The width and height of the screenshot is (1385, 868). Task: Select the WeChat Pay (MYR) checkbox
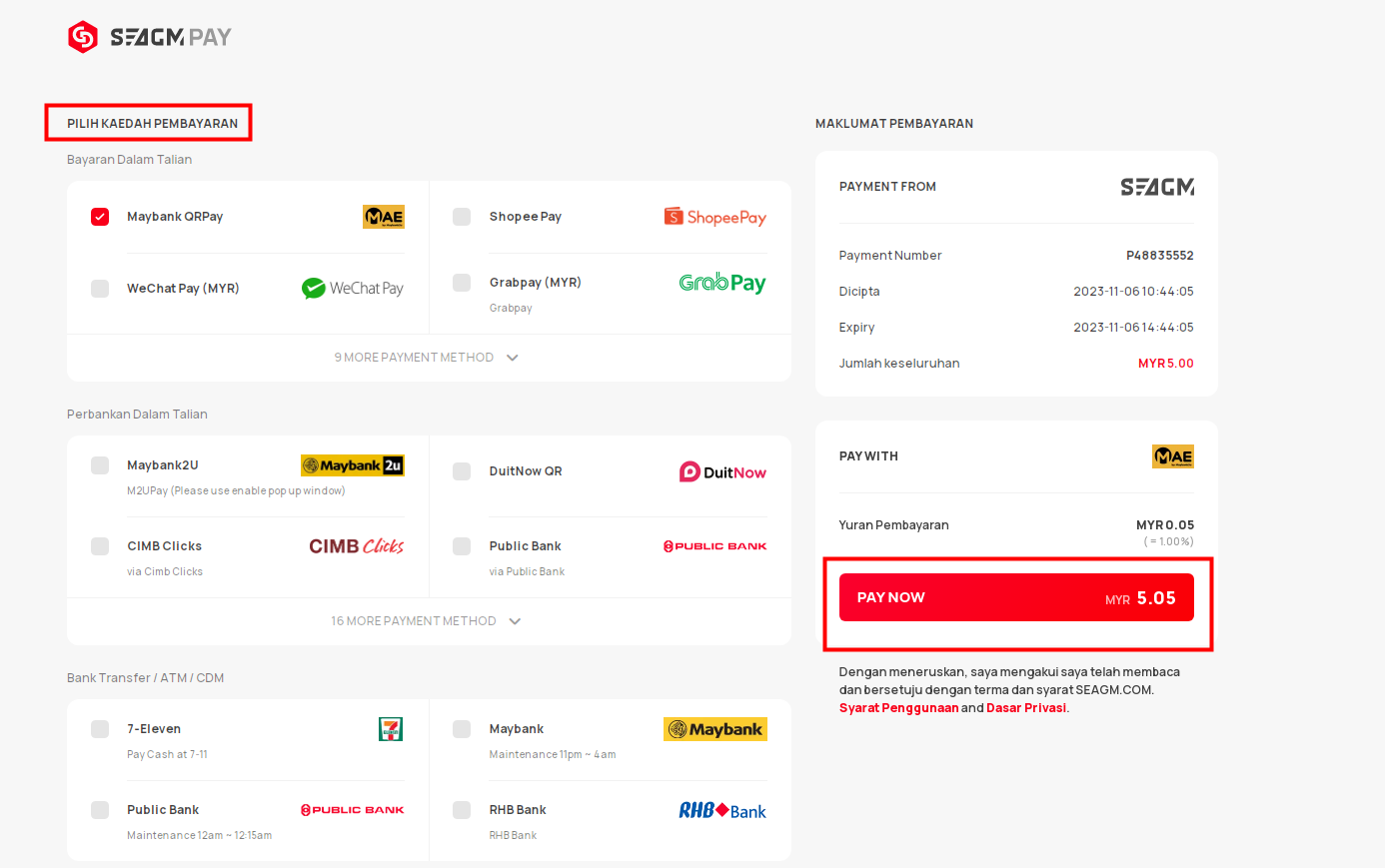(100, 289)
